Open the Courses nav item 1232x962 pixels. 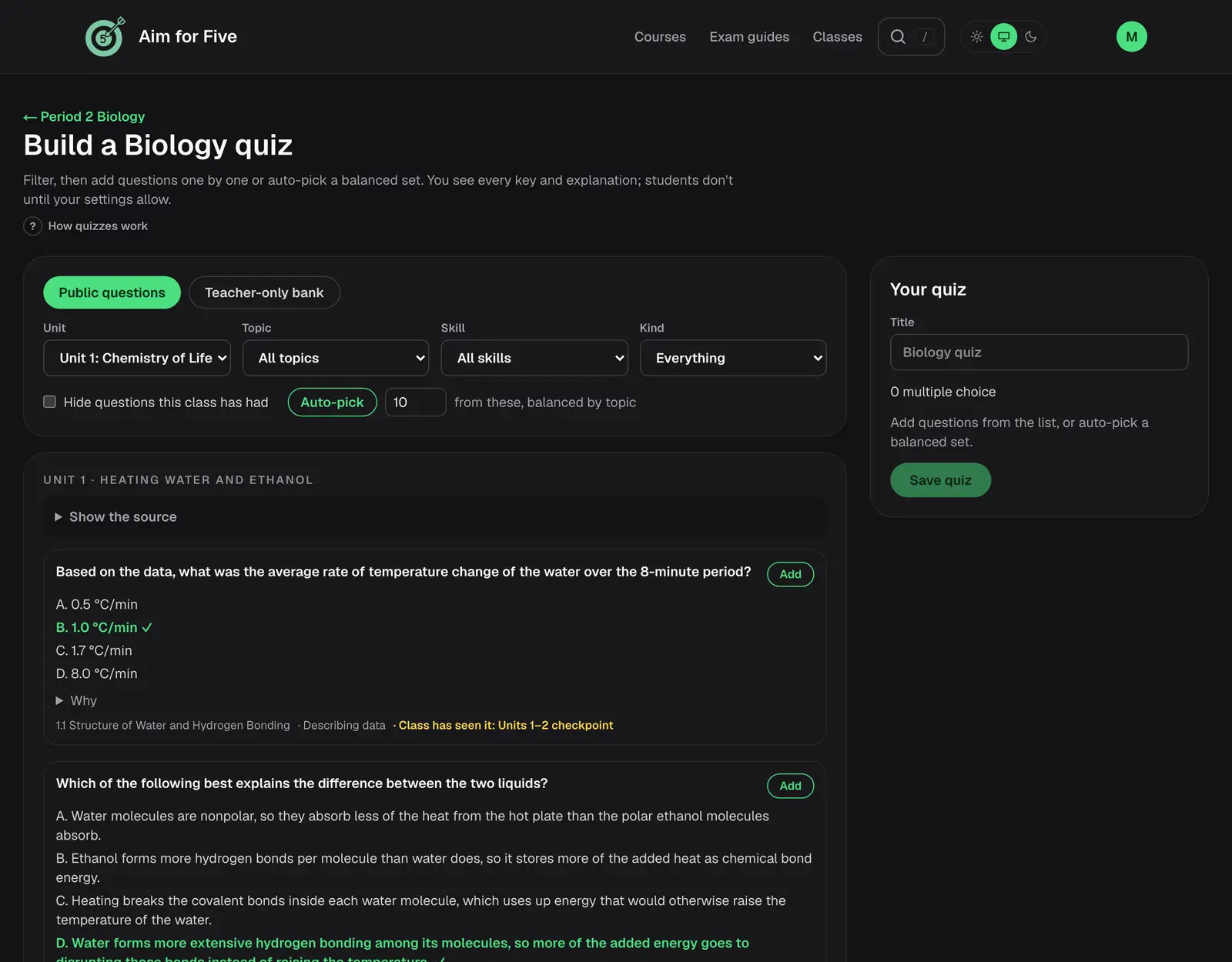(660, 37)
